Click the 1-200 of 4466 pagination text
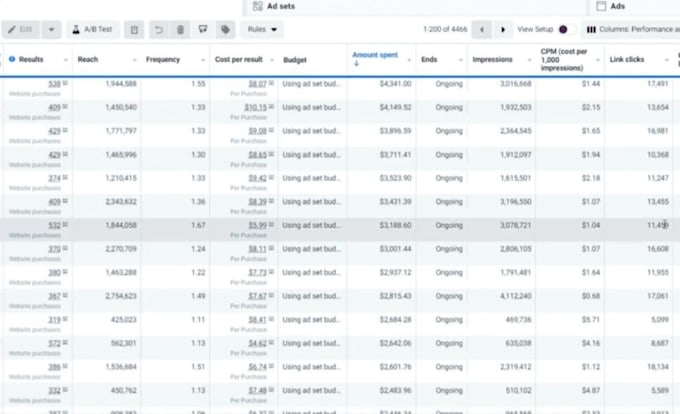The image size is (680, 414). point(445,29)
